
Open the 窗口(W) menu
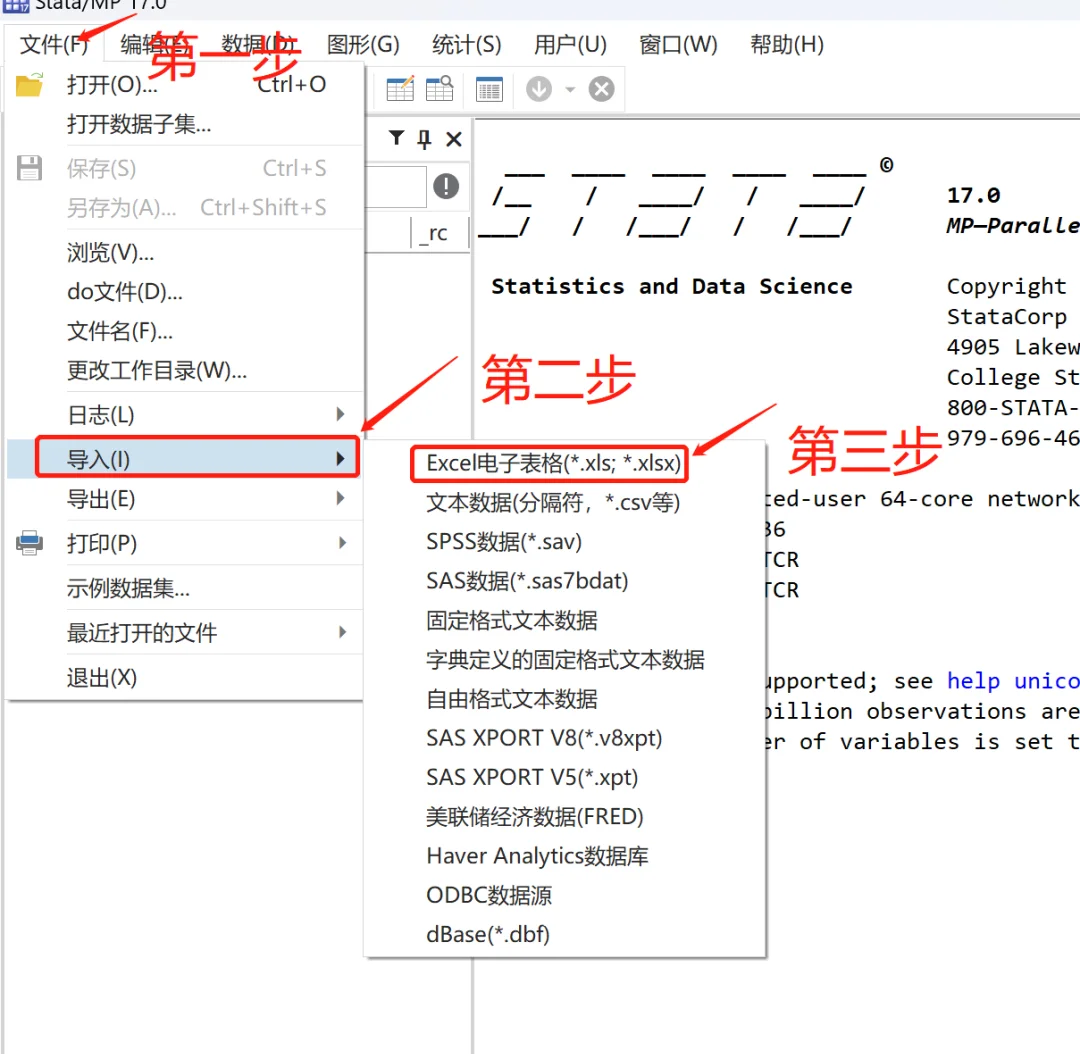(678, 45)
